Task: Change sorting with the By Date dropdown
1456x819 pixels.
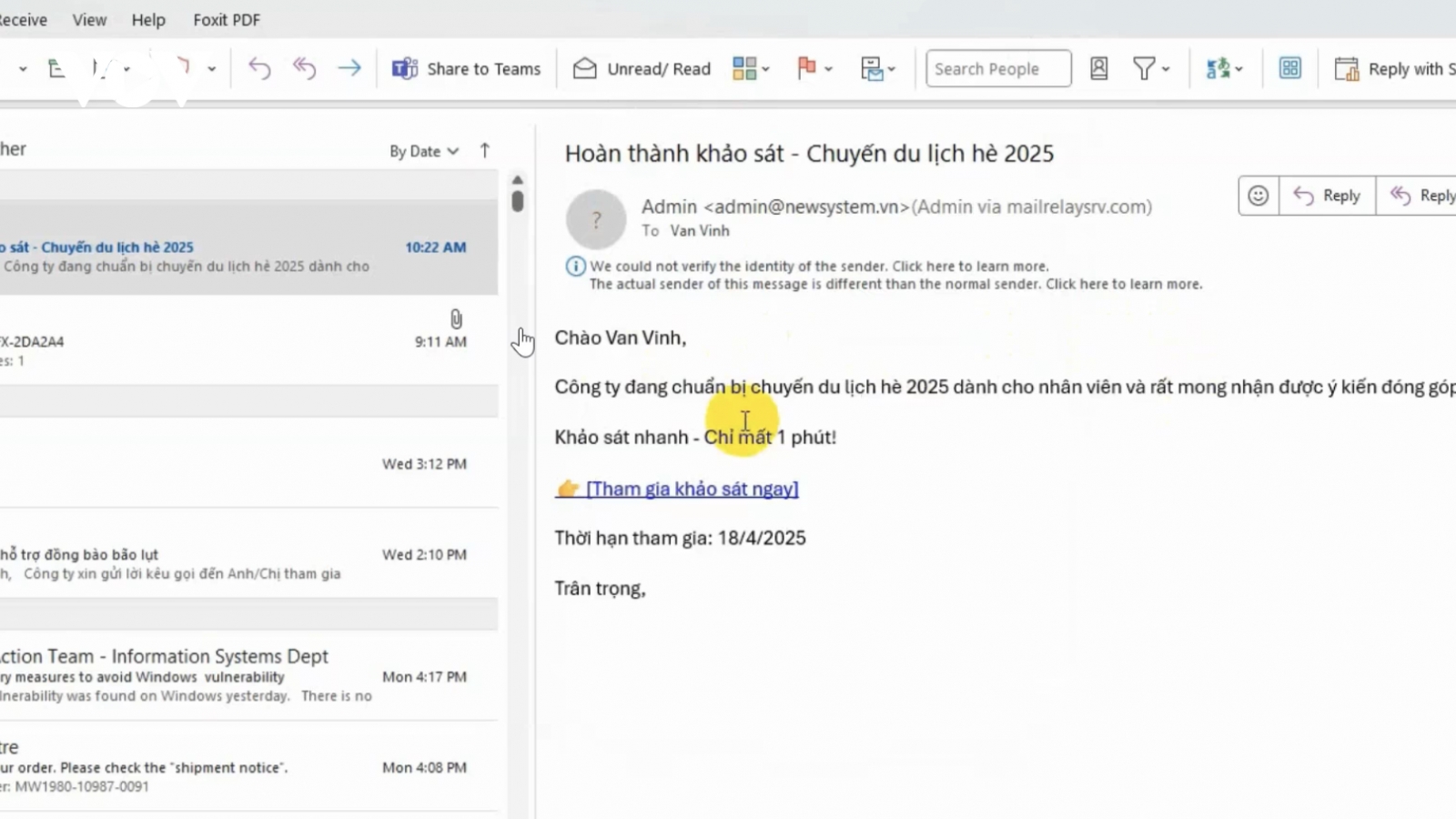Action: 424,151
